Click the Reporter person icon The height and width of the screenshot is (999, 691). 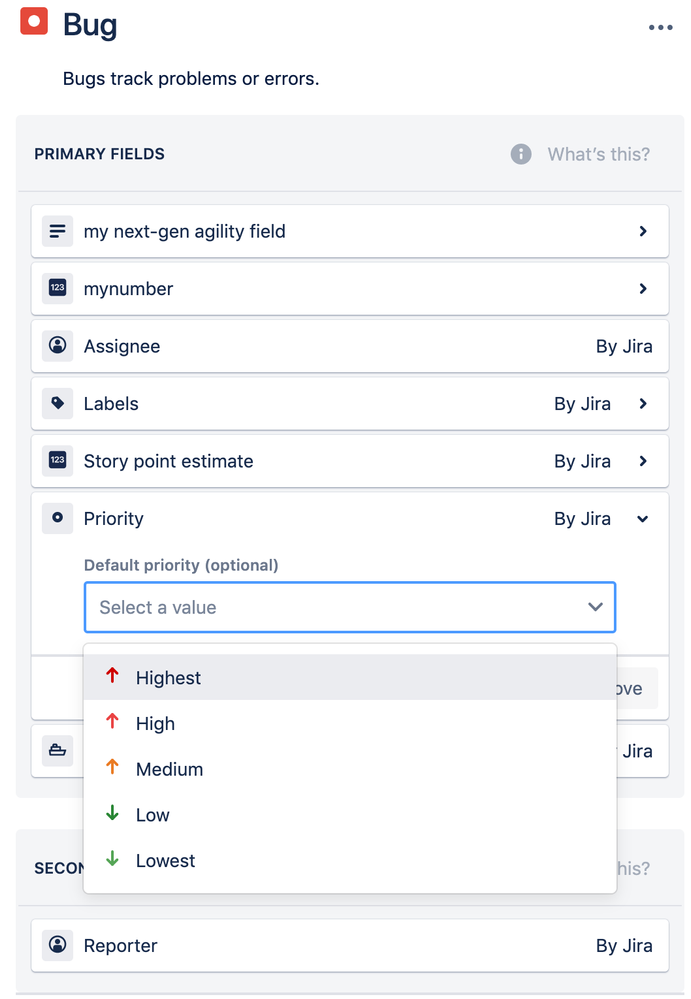[58, 945]
